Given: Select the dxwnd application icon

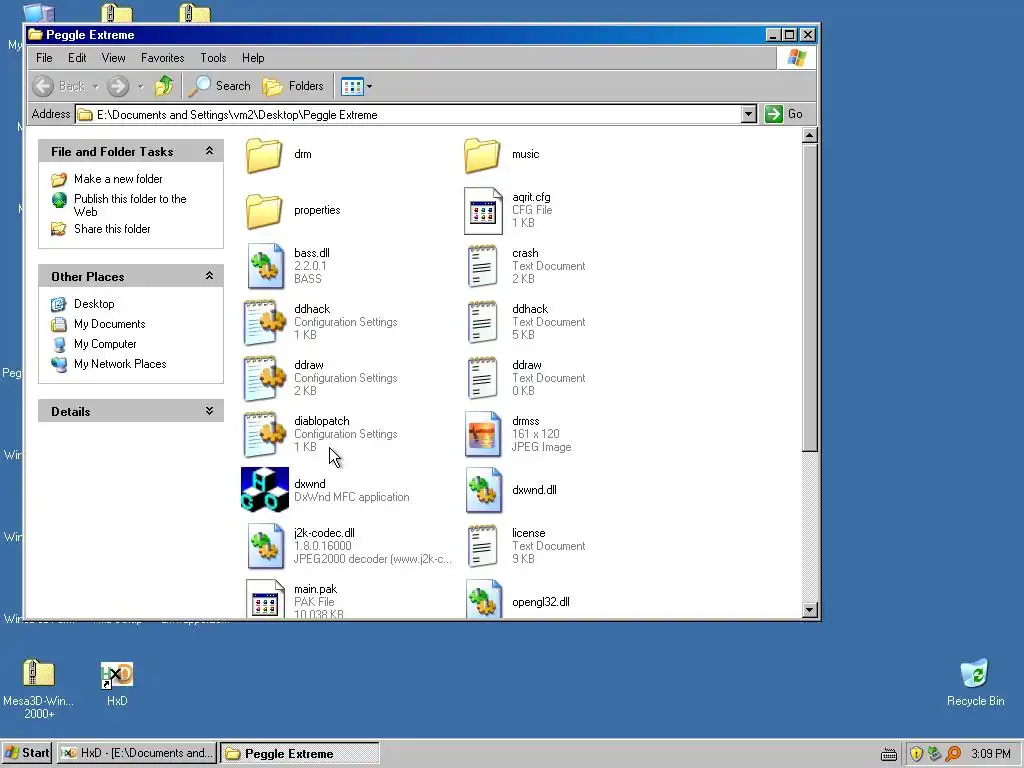Looking at the screenshot, I should pos(264,490).
